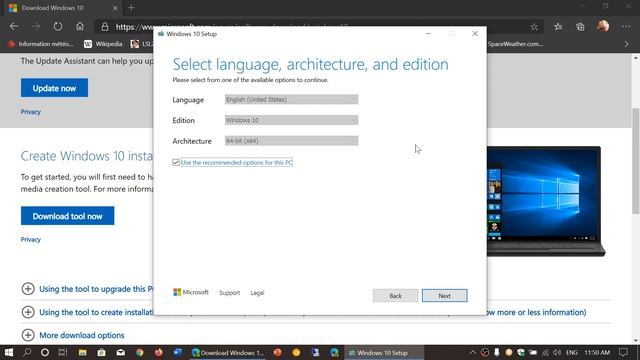Open Privacy link below Update now
The image size is (640, 360).
point(31,112)
